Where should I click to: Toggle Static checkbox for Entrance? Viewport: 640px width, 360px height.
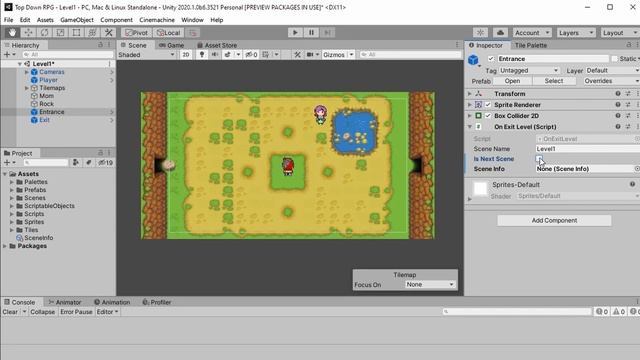click(614, 59)
